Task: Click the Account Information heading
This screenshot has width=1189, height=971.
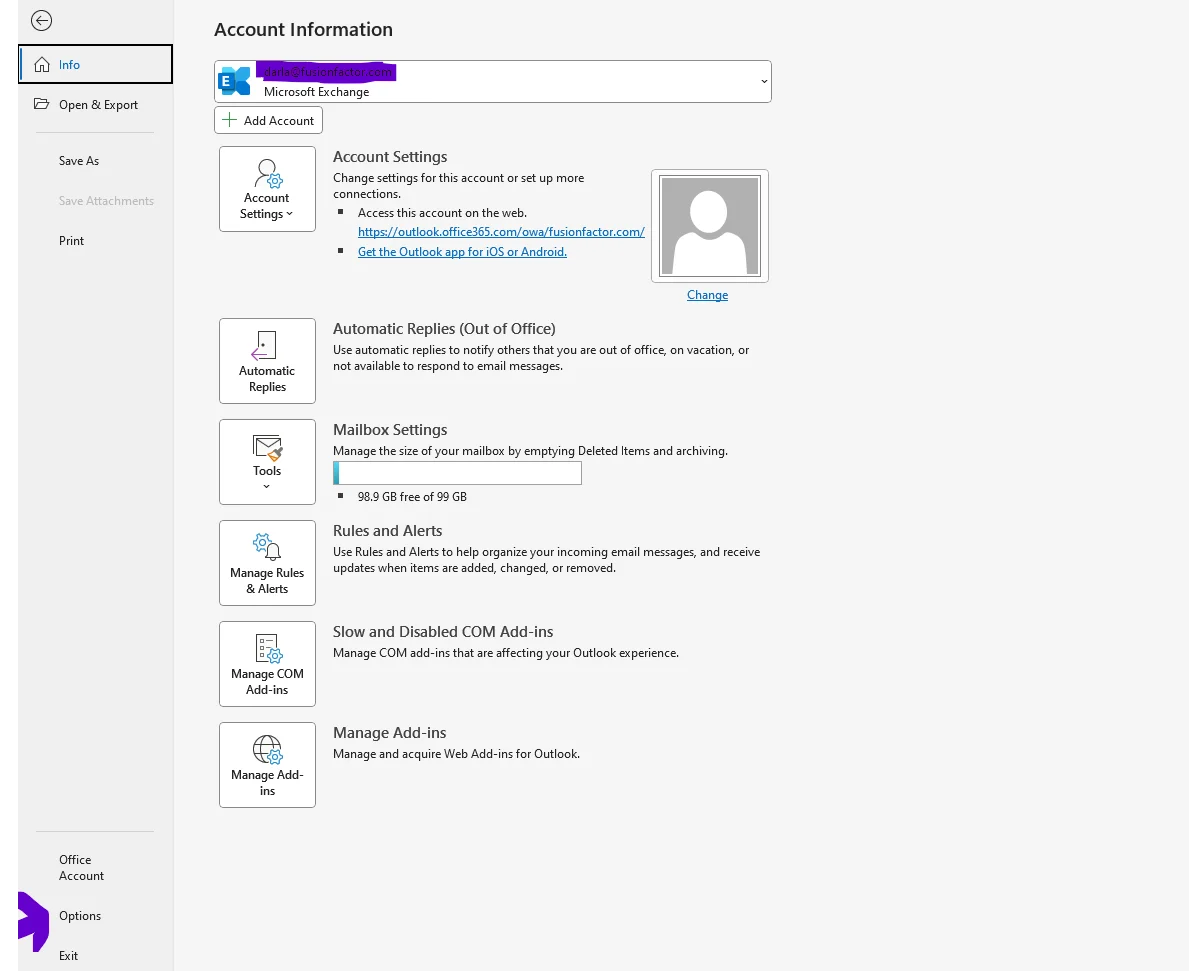Action: 303,30
